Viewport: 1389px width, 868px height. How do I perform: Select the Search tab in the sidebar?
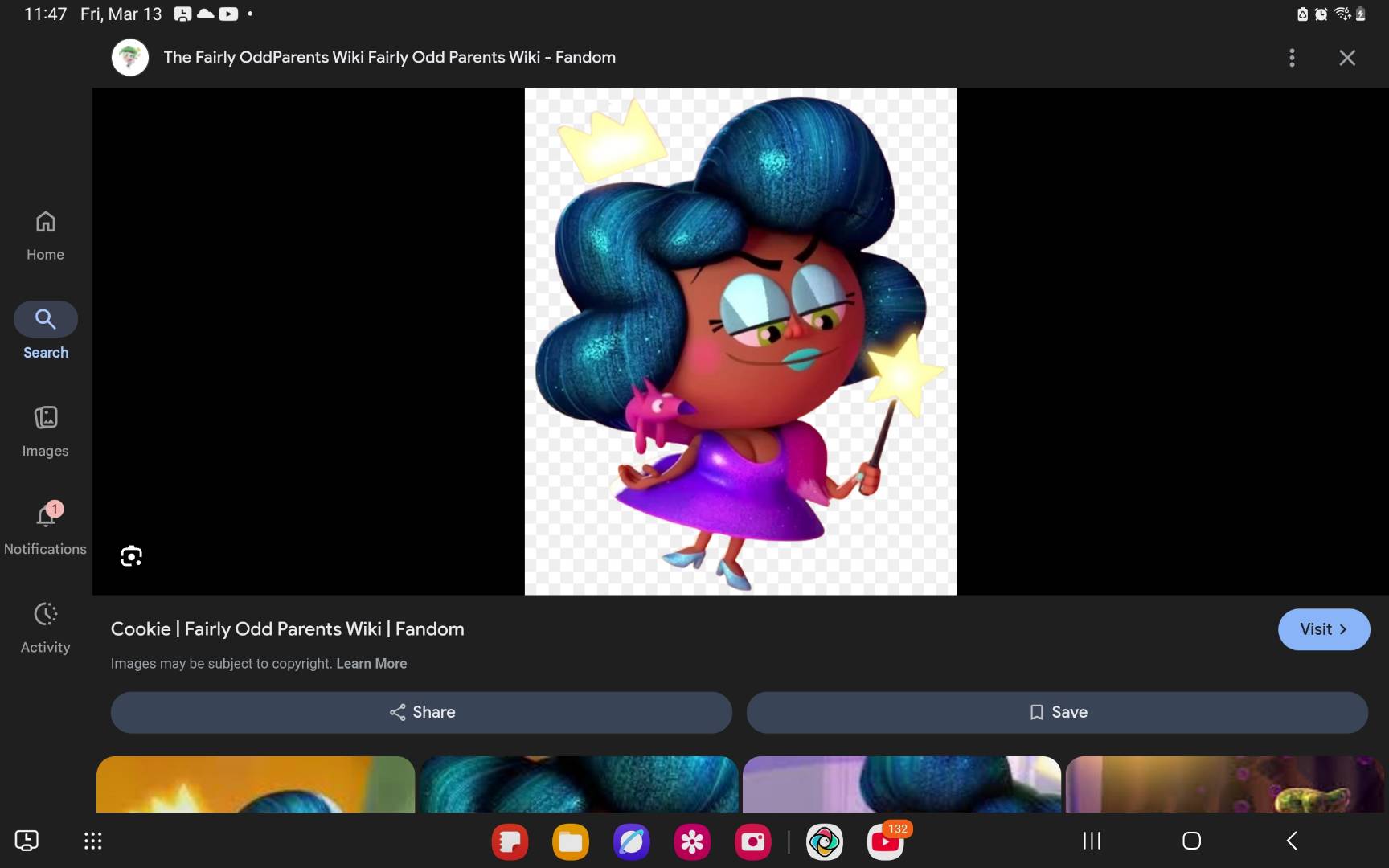point(46,331)
